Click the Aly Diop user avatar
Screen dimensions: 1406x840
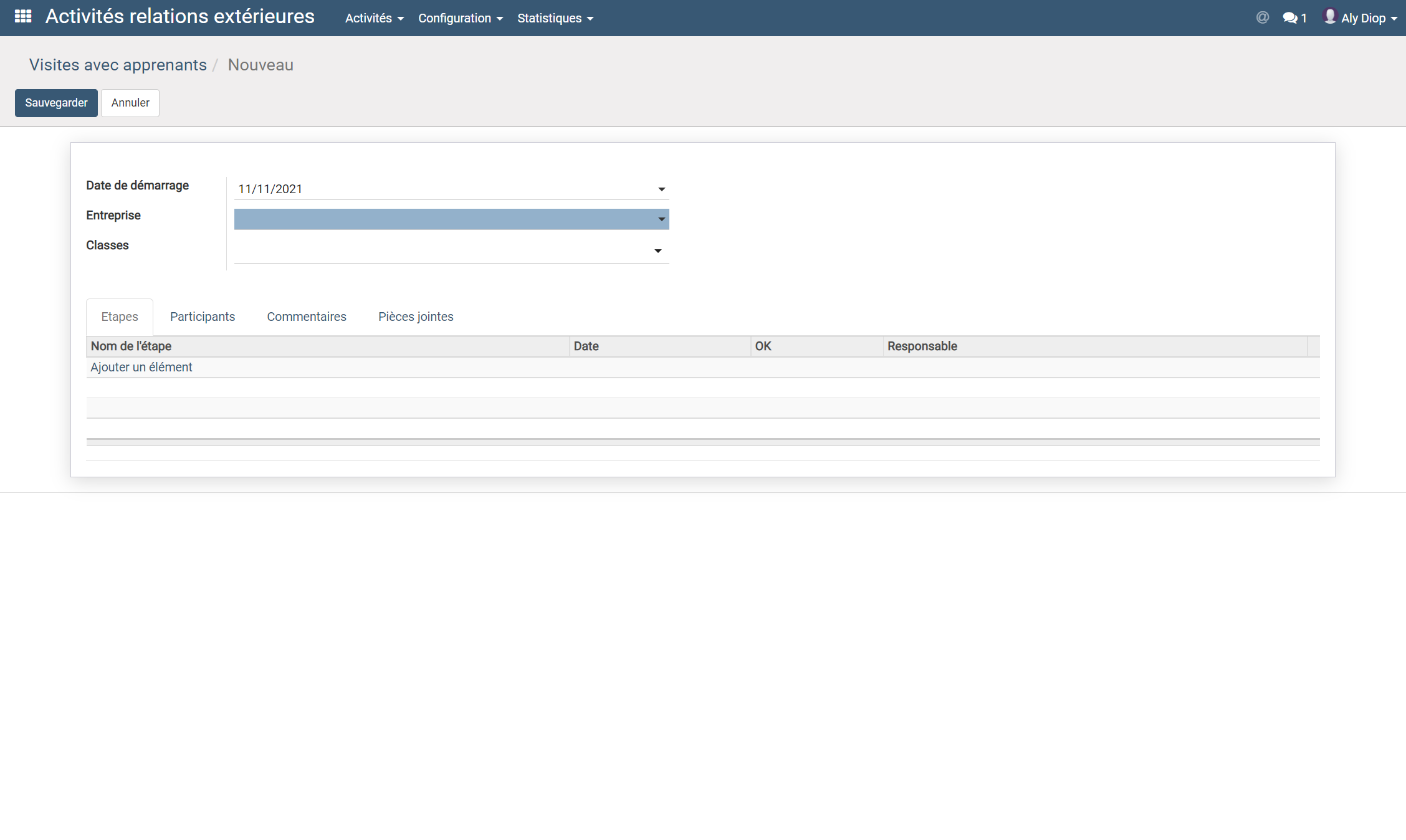pyautogui.click(x=1329, y=16)
